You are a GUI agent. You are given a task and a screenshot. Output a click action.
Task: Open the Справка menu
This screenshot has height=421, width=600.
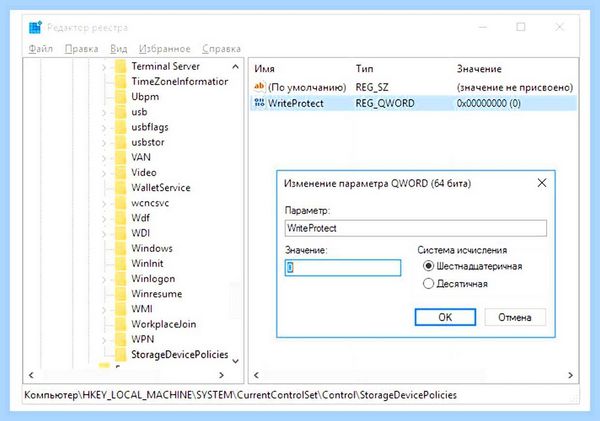pos(222,49)
